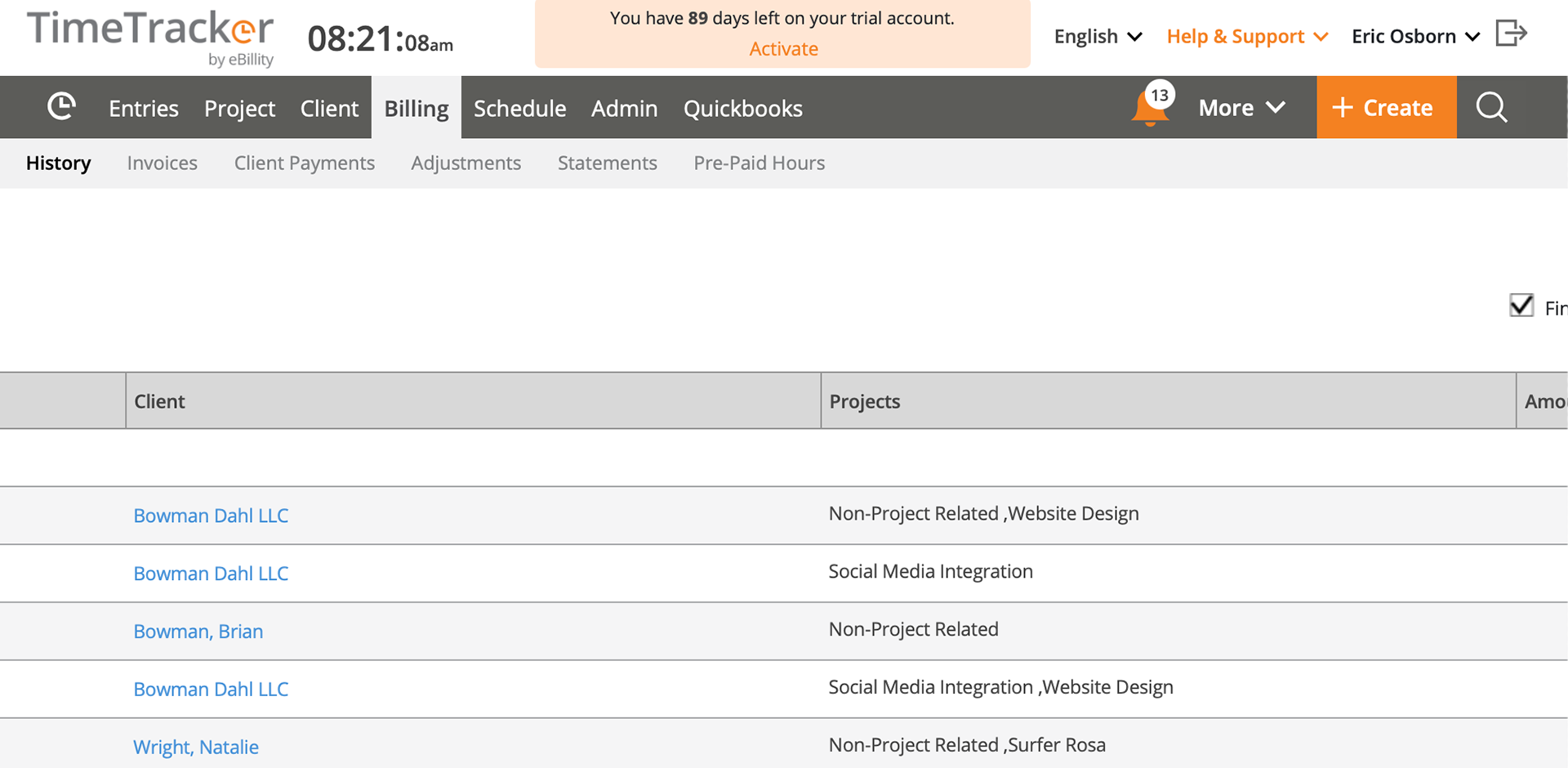Open the Bowman, Brian client link
Image resolution: width=1568 pixels, height=768 pixels.
pyautogui.click(x=198, y=632)
